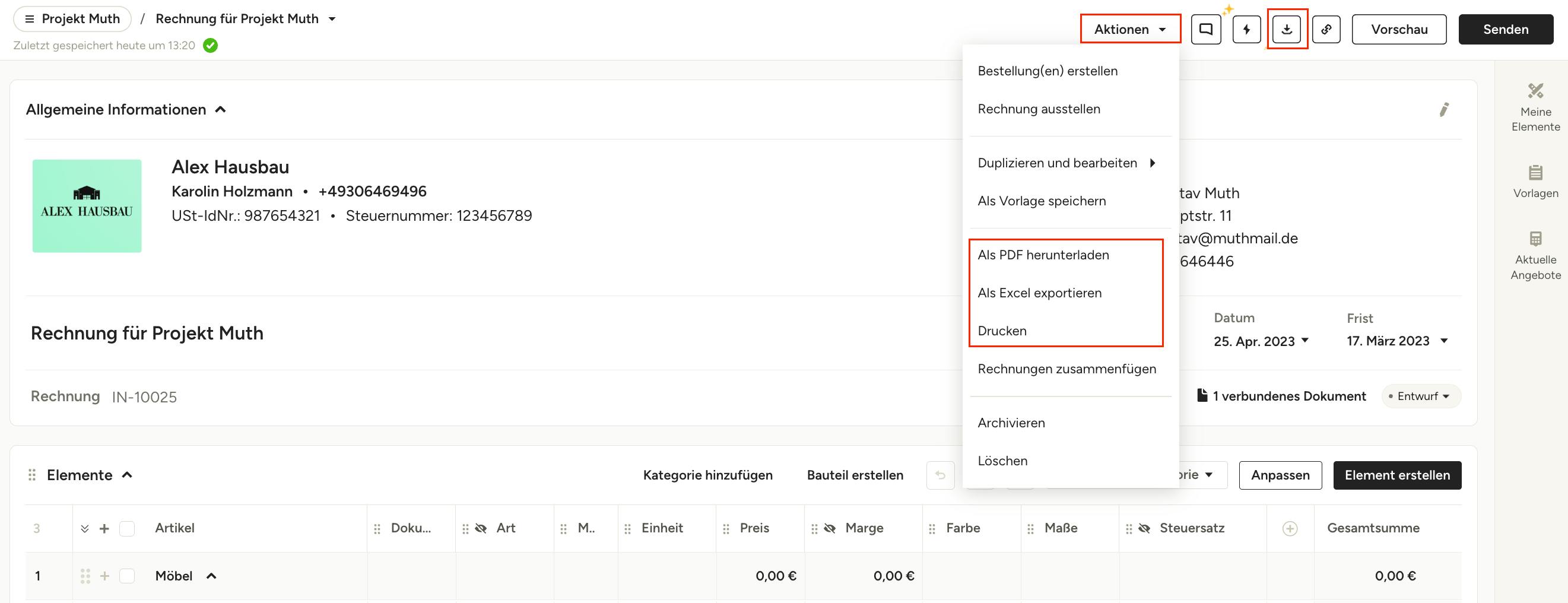
Task: Open Vorlagen sidebar panel
Action: point(1535,182)
